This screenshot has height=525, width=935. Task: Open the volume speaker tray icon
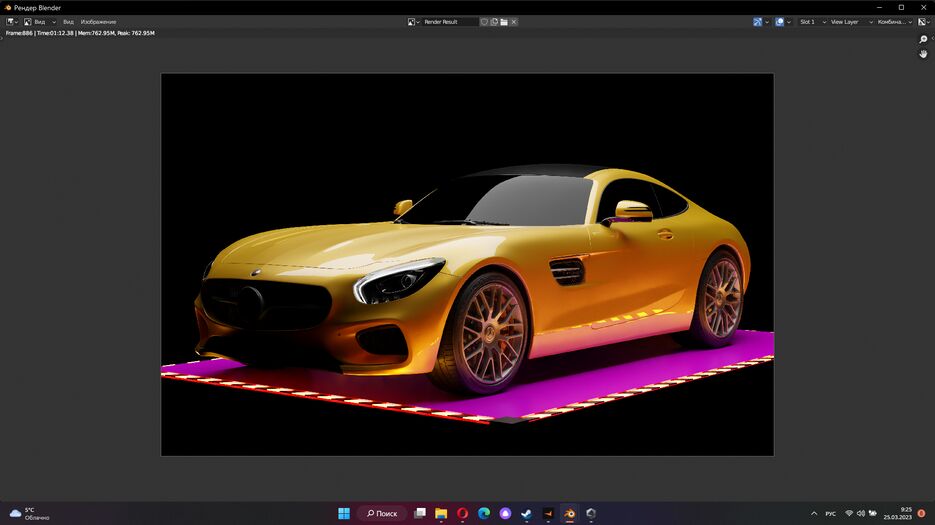(860, 513)
